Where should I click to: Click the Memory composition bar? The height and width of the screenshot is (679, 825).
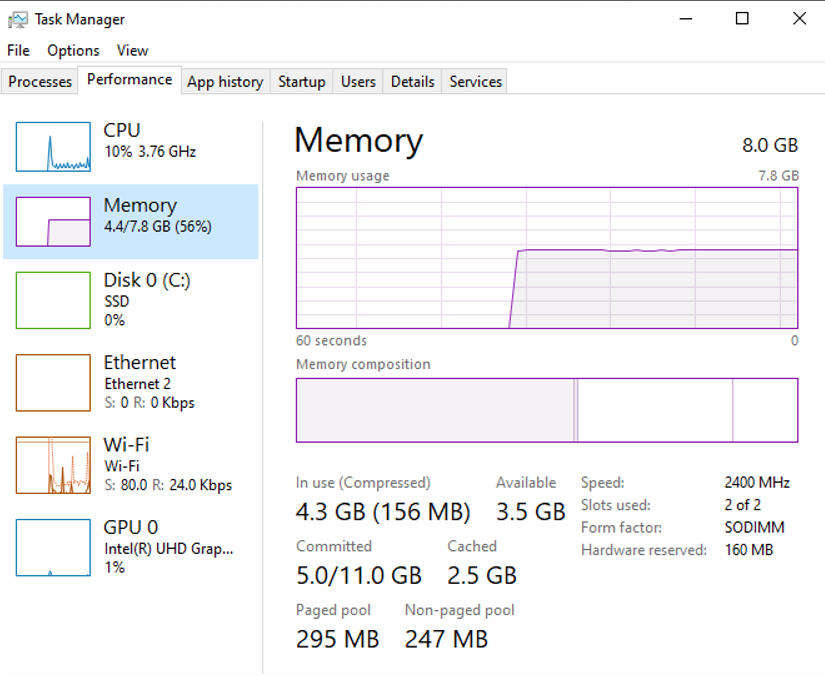546,410
